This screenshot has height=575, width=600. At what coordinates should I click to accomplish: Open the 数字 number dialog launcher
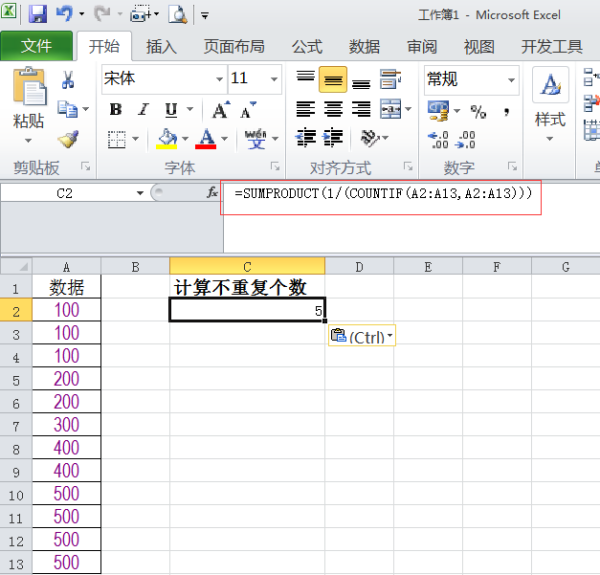(512, 166)
